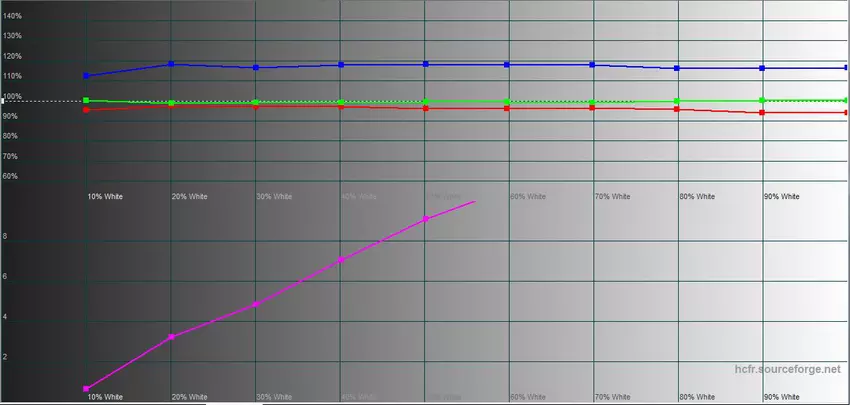Viewport: 850px width, 405px height.
Task: Click the magenta point at bottom-left 10% White
Action: tap(87, 388)
